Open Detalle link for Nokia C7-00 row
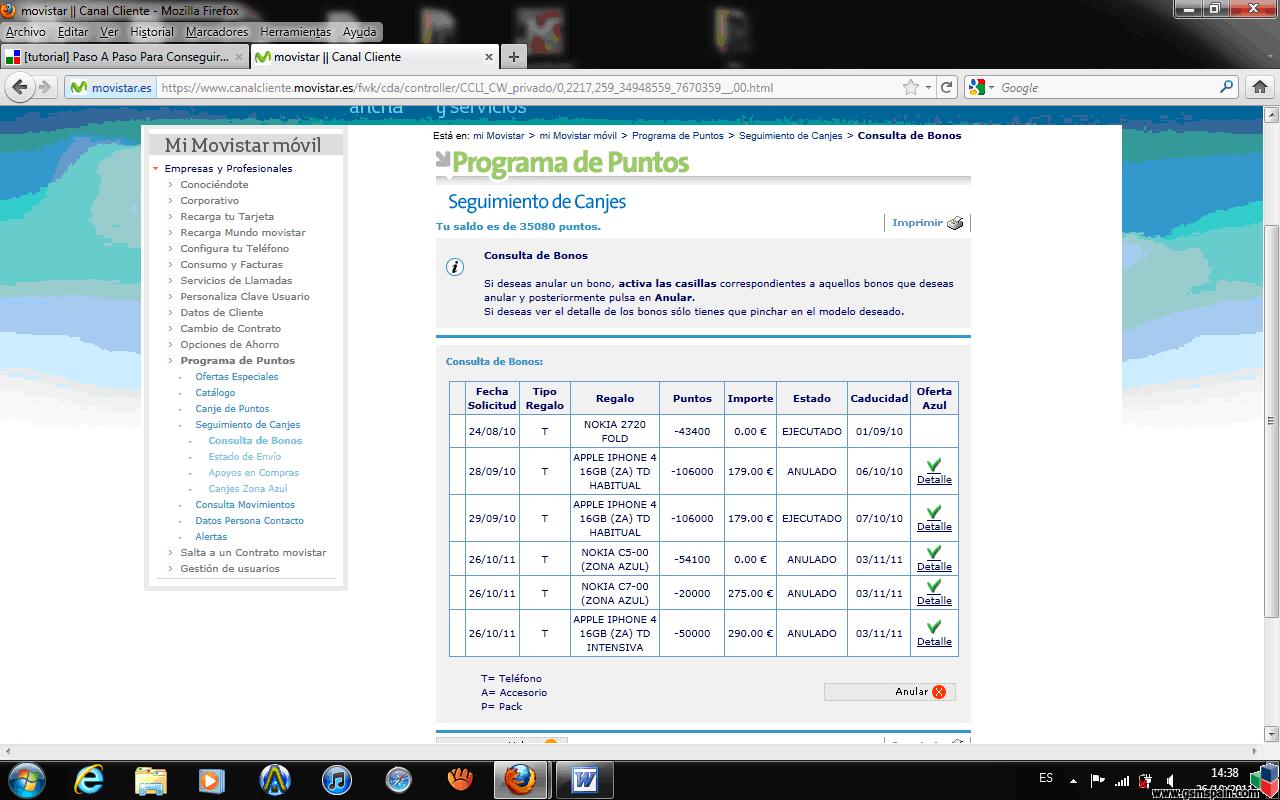Image resolution: width=1280 pixels, height=800 pixels. 934,601
